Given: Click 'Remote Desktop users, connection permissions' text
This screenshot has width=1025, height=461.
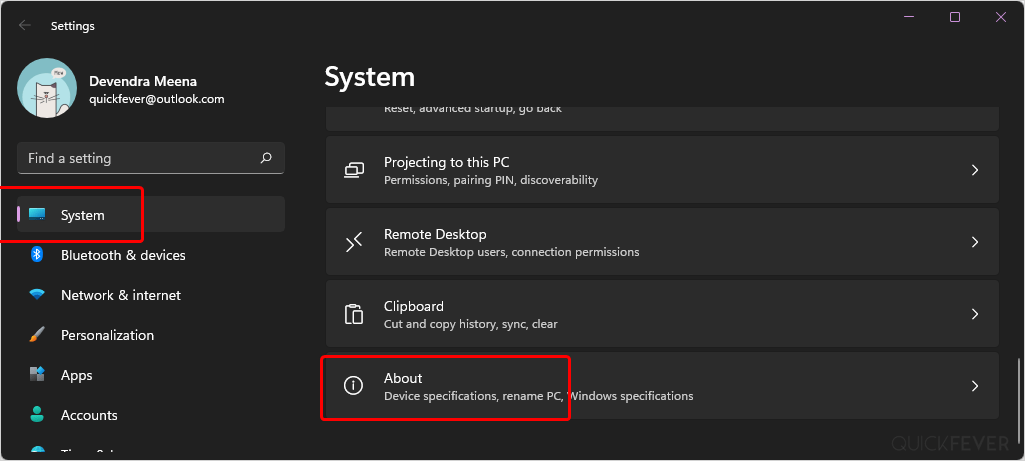Looking at the screenshot, I should (x=511, y=252).
